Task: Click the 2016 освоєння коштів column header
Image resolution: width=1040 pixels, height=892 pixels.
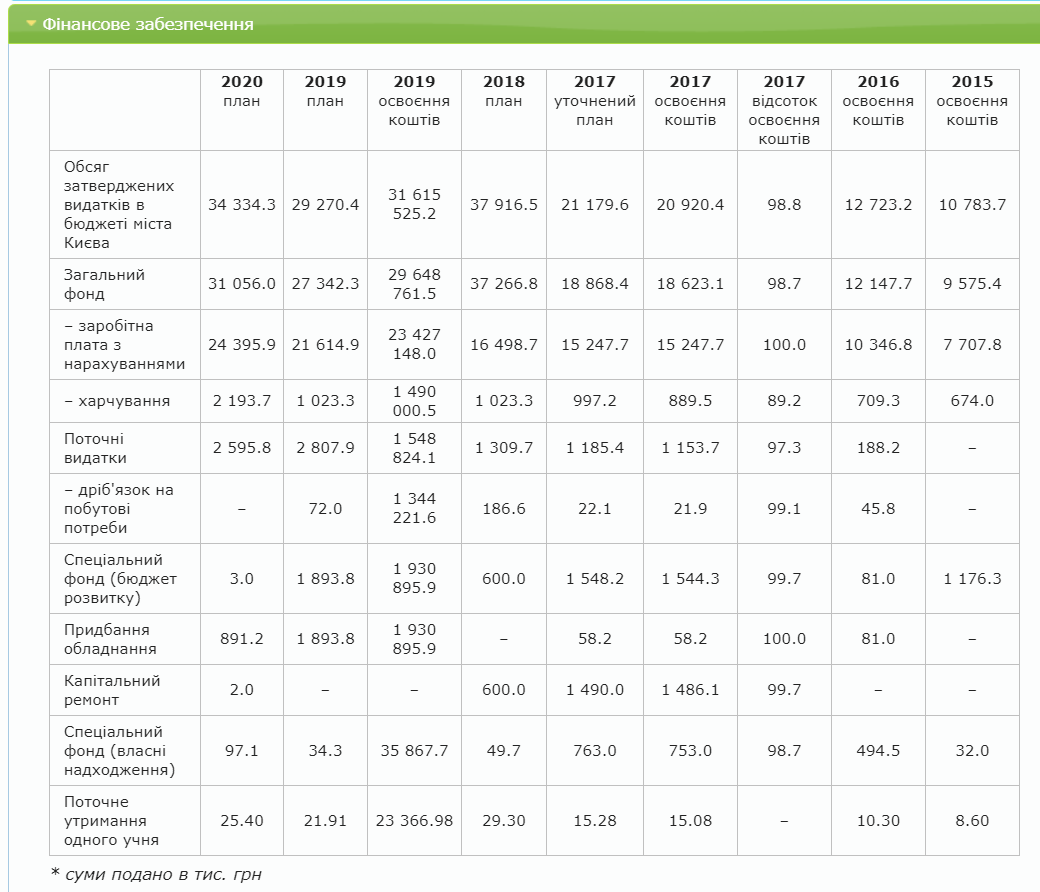Action: [877, 100]
